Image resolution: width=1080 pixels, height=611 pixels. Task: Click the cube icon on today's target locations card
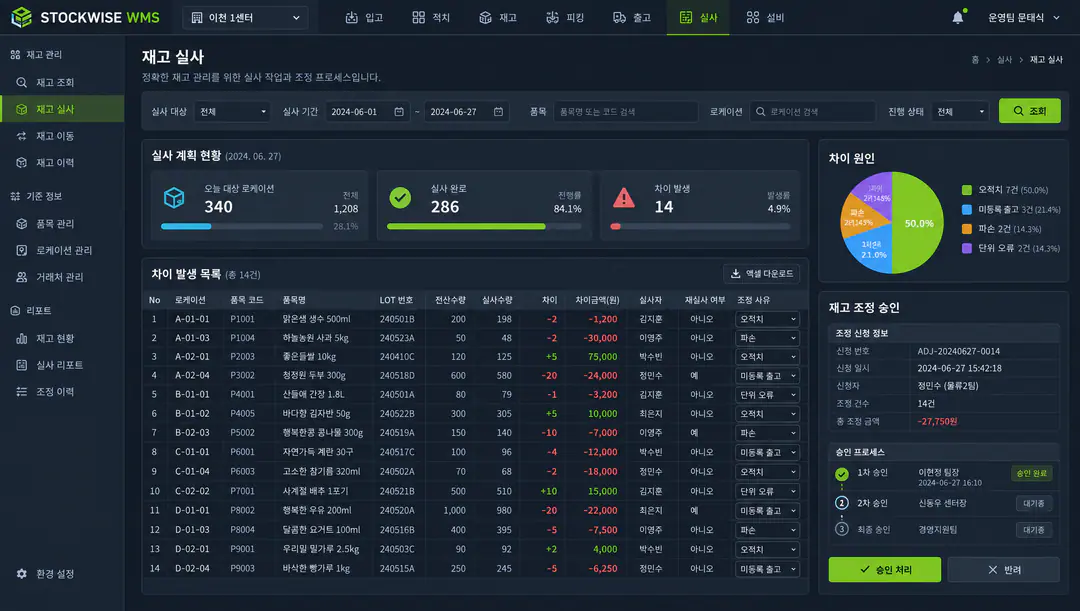pyautogui.click(x=174, y=198)
